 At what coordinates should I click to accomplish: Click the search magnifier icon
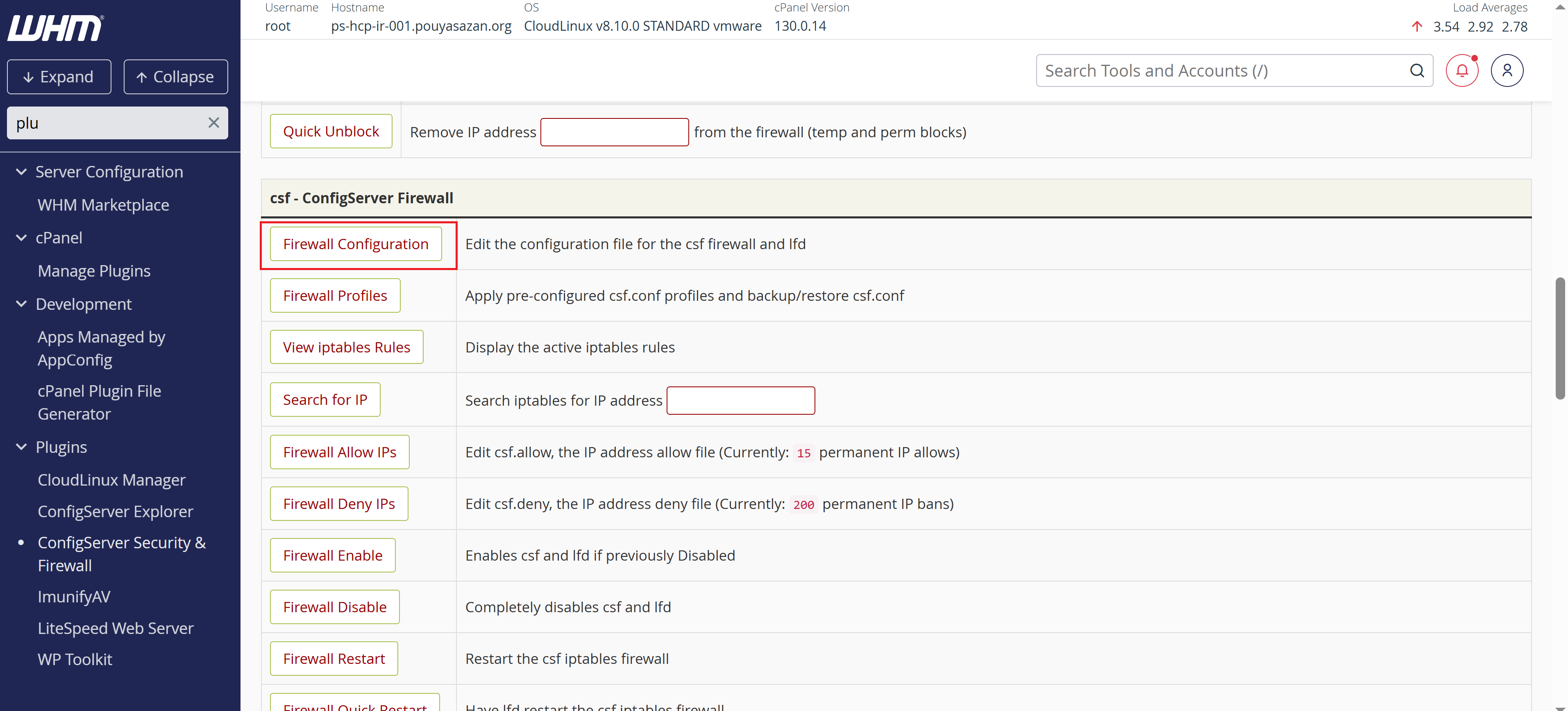pyautogui.click(x=1418, y=70)
